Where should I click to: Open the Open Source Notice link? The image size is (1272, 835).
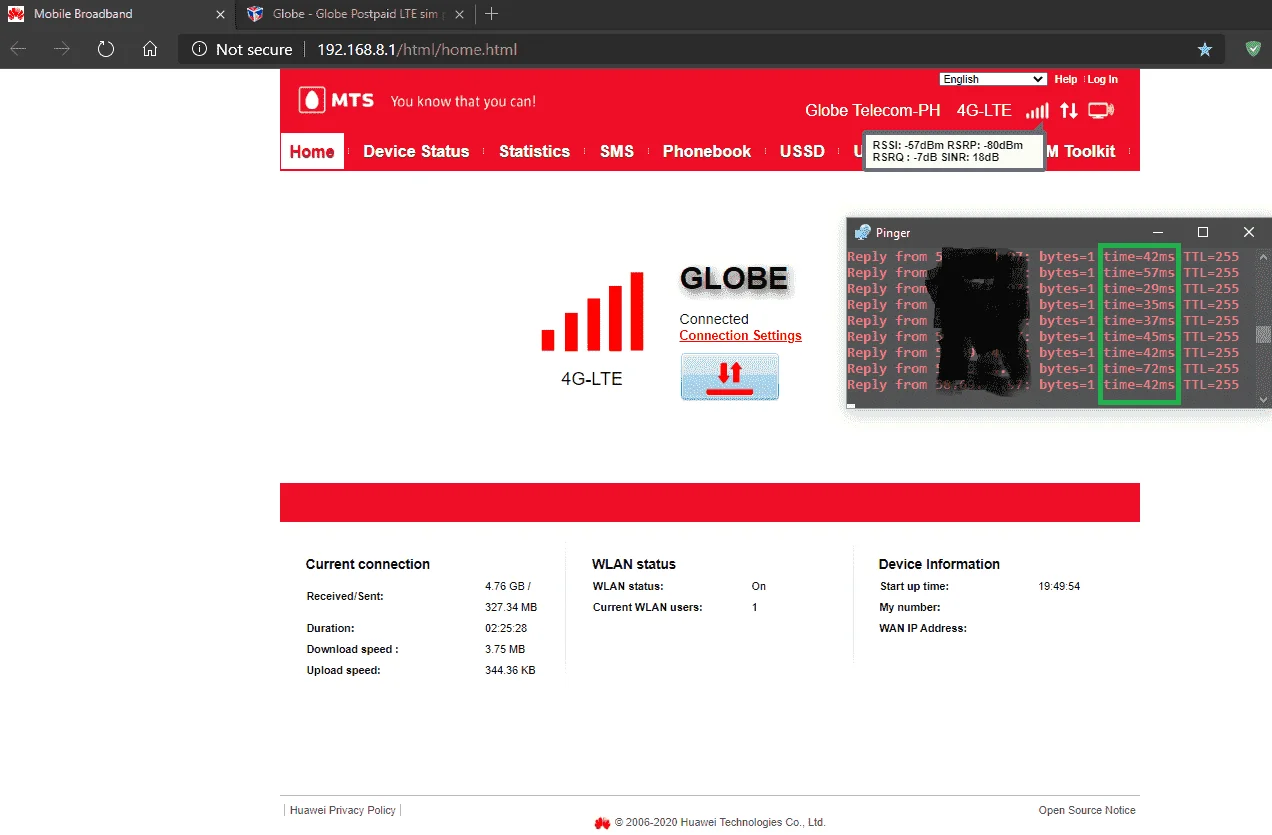[x=1087, y=810]
